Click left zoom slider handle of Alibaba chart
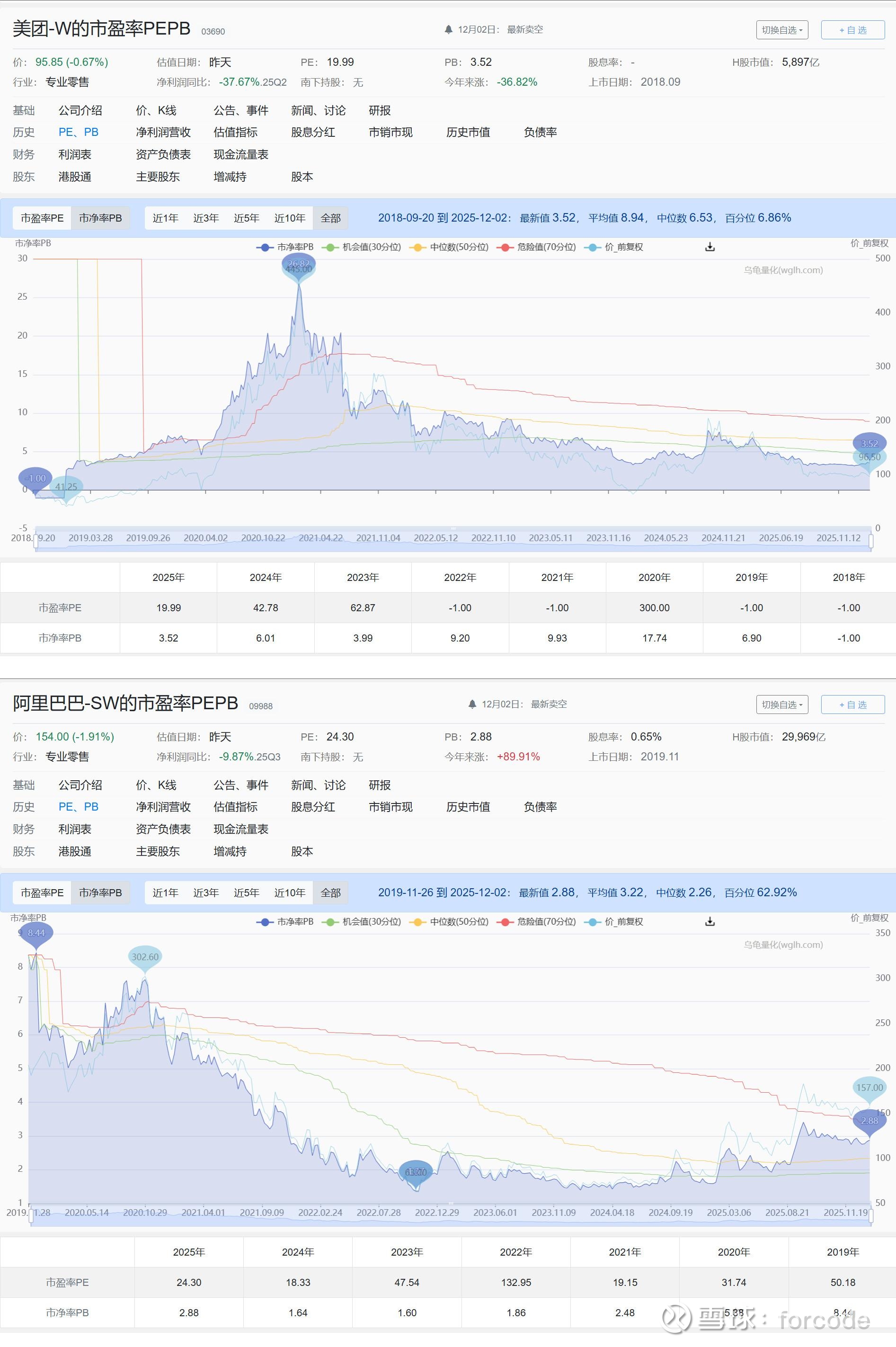Screen dimensions: 896x1347 click(31, 1215)
